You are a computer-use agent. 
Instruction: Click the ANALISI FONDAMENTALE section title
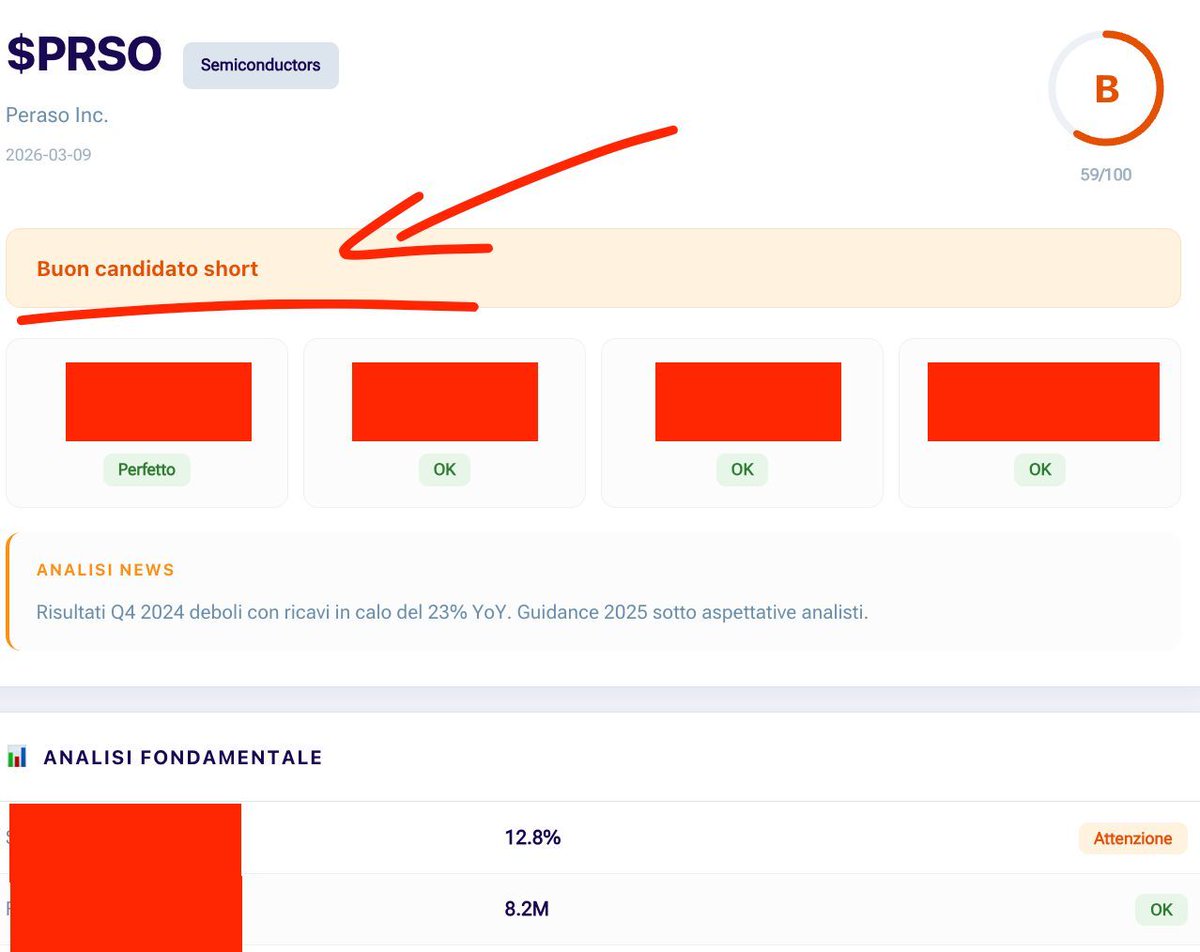coord(183,758)
